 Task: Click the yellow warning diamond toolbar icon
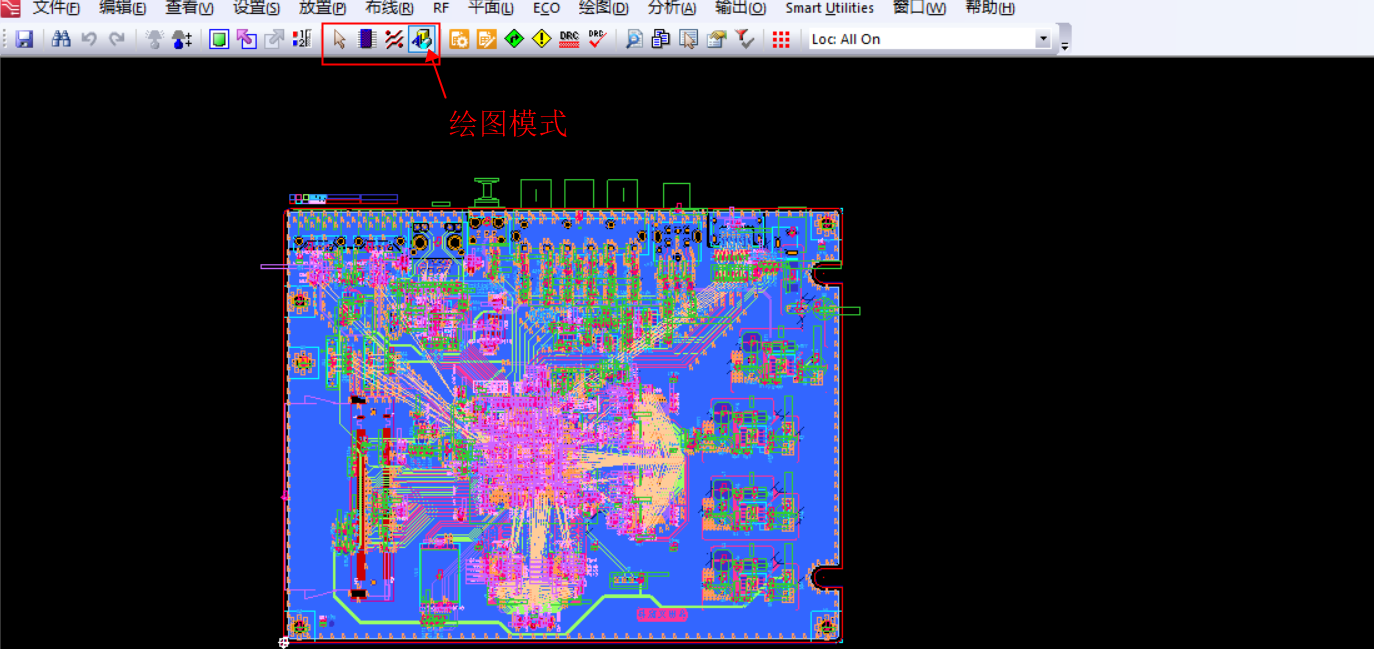tap(541, 39)
